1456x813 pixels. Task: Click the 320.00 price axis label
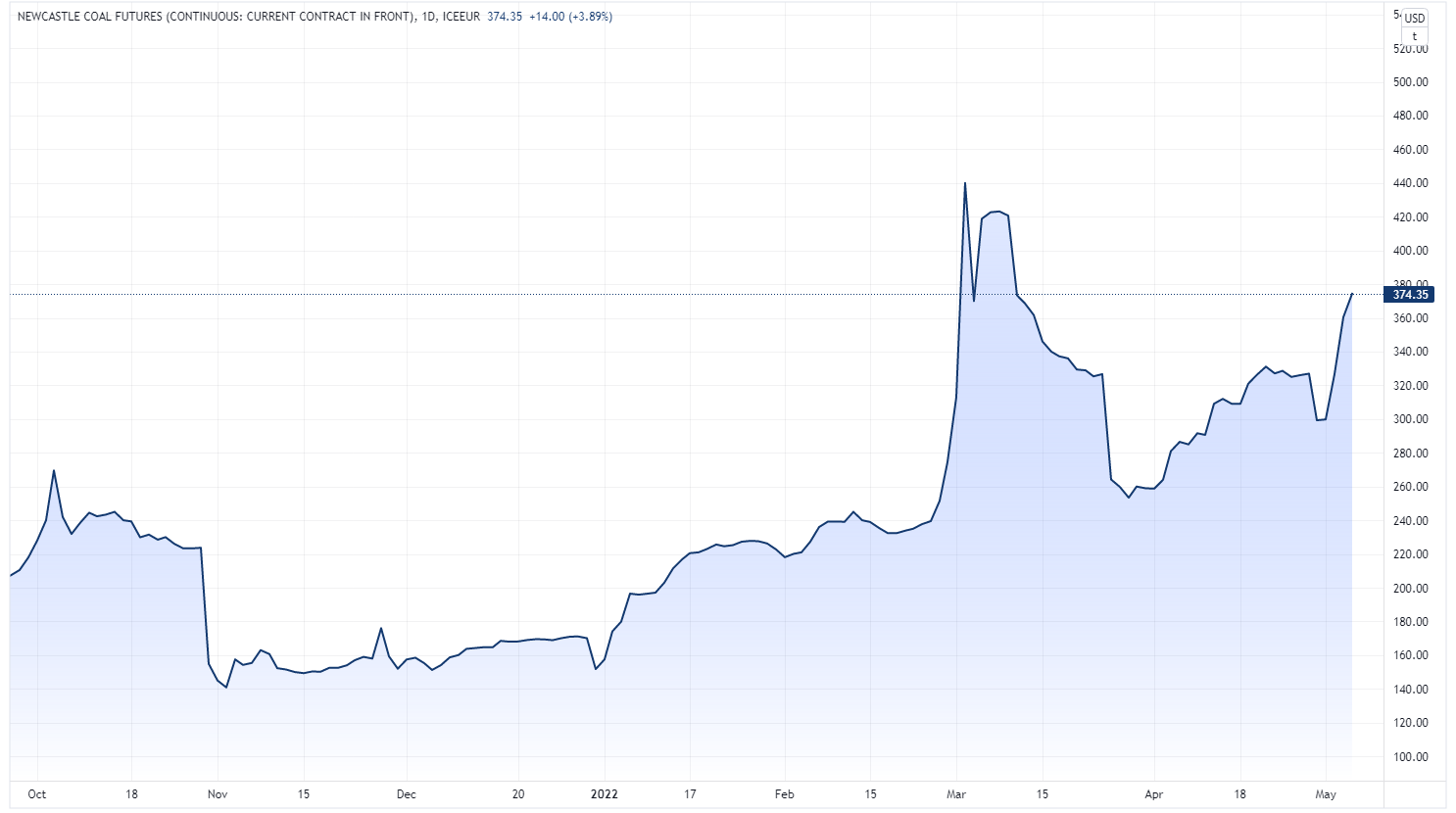pos(1410,386)
